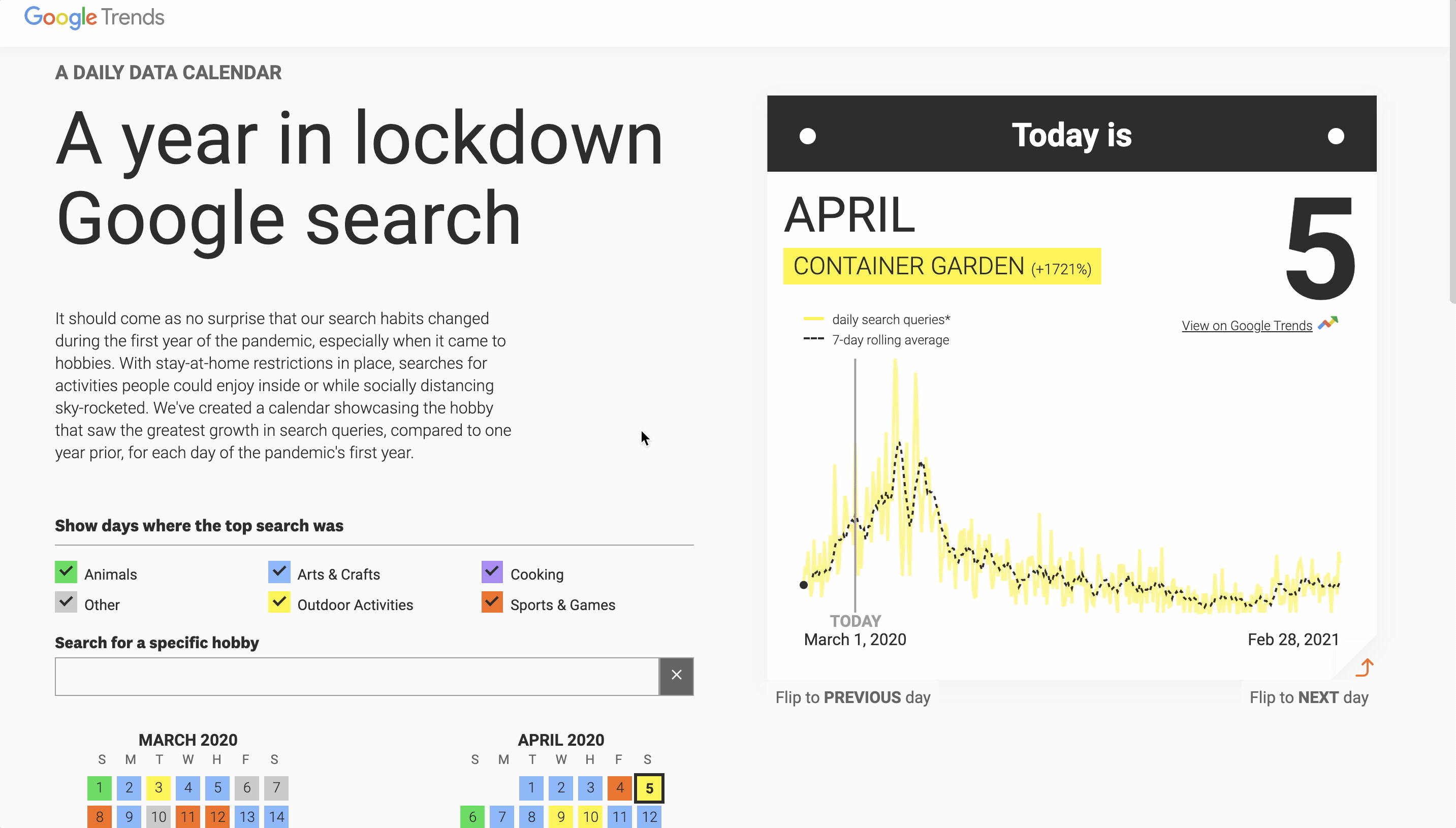Click the Google Trends logo
This screenshot has height=828, width=1456.
pos(94,17)
